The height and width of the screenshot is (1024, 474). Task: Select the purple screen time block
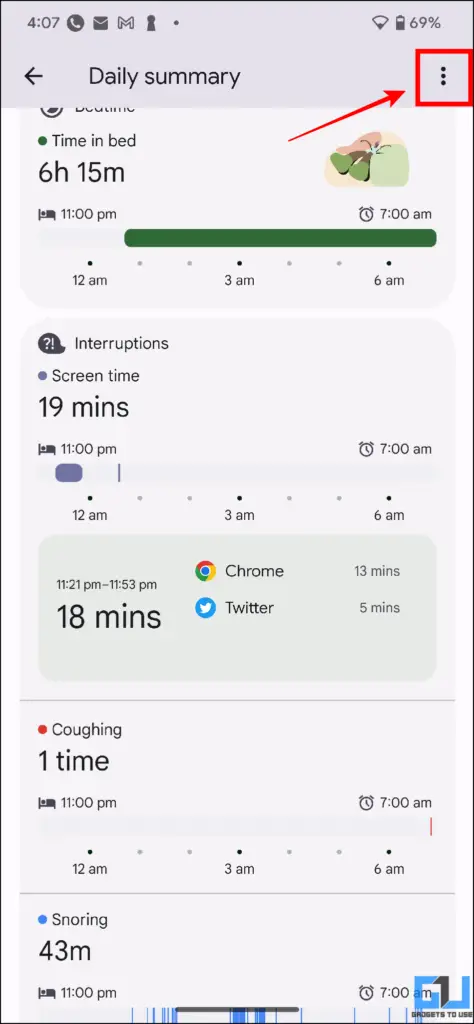click(69, 473)
